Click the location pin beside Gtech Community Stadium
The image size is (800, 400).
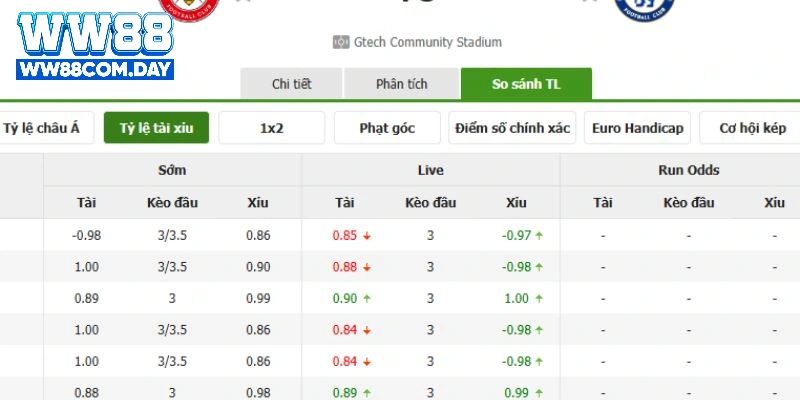tap(340, 43)
